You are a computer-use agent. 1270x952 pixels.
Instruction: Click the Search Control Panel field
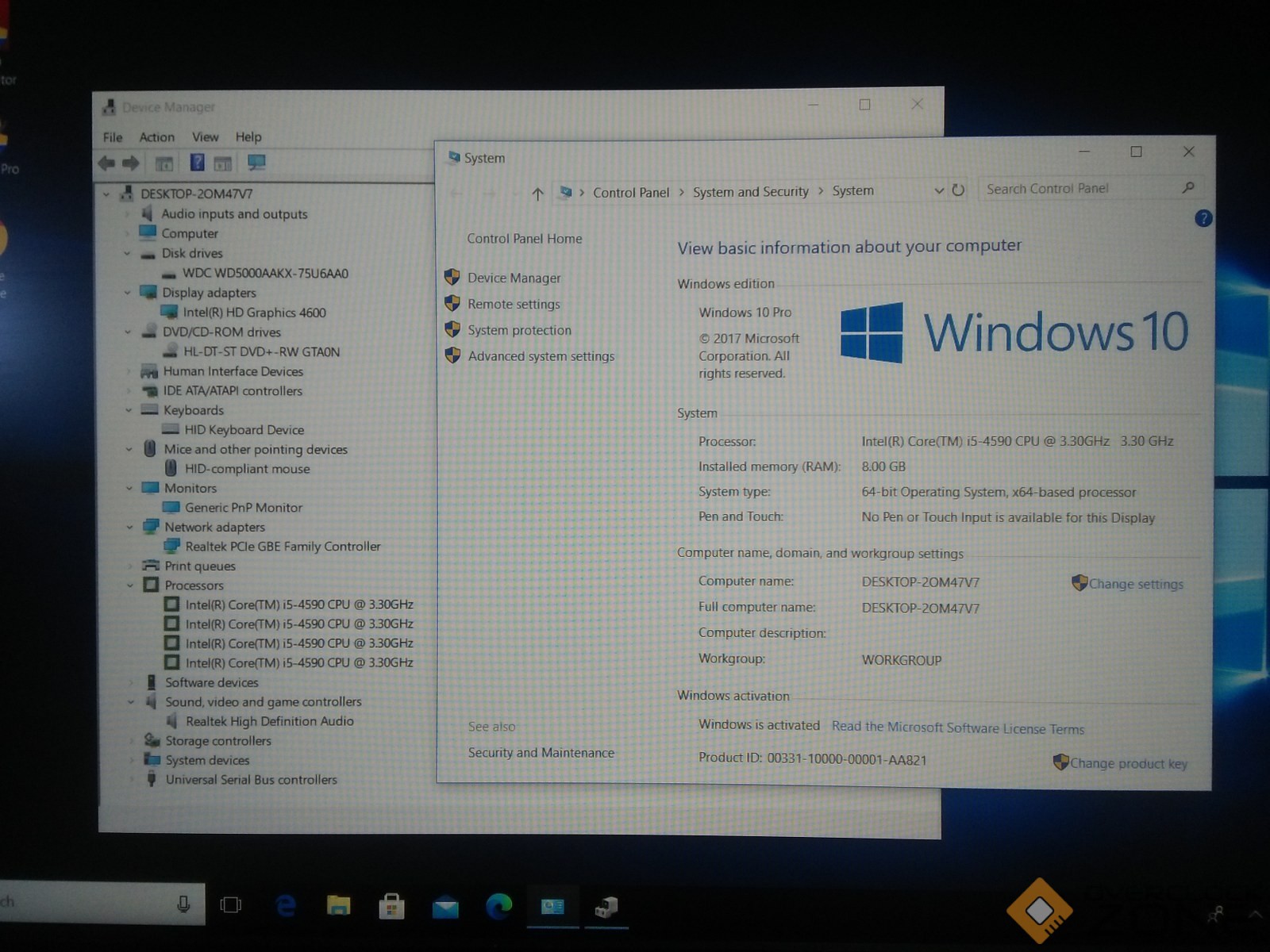tap(1079, 189)
